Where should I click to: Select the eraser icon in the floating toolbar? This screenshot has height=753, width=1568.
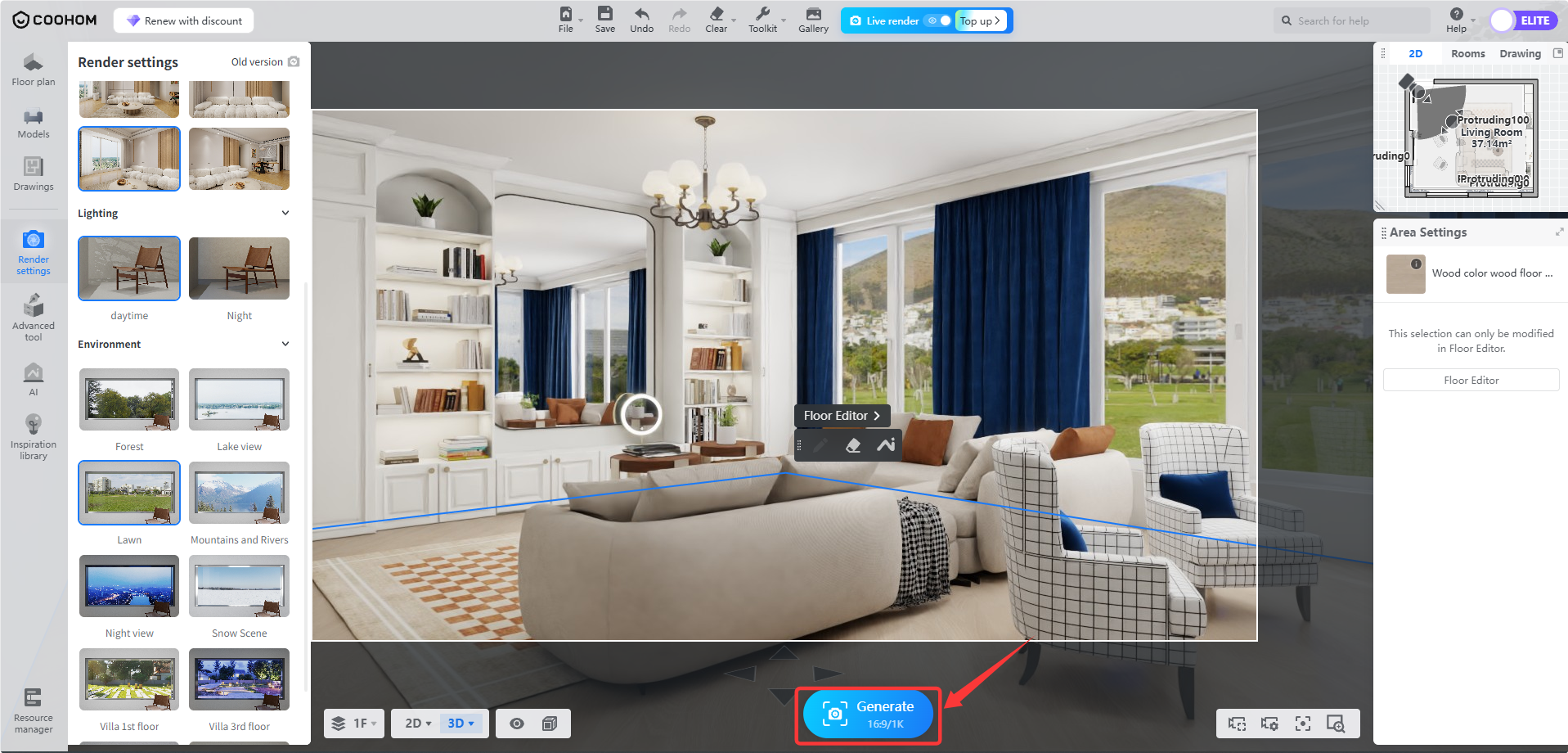[853, 445]
